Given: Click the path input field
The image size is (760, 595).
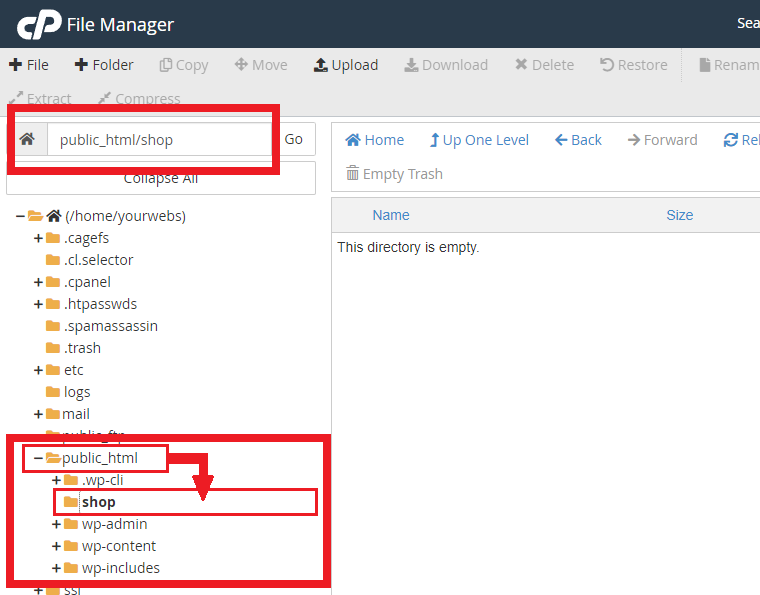Looking at the screenshot, I should click(x=160, y=140).
